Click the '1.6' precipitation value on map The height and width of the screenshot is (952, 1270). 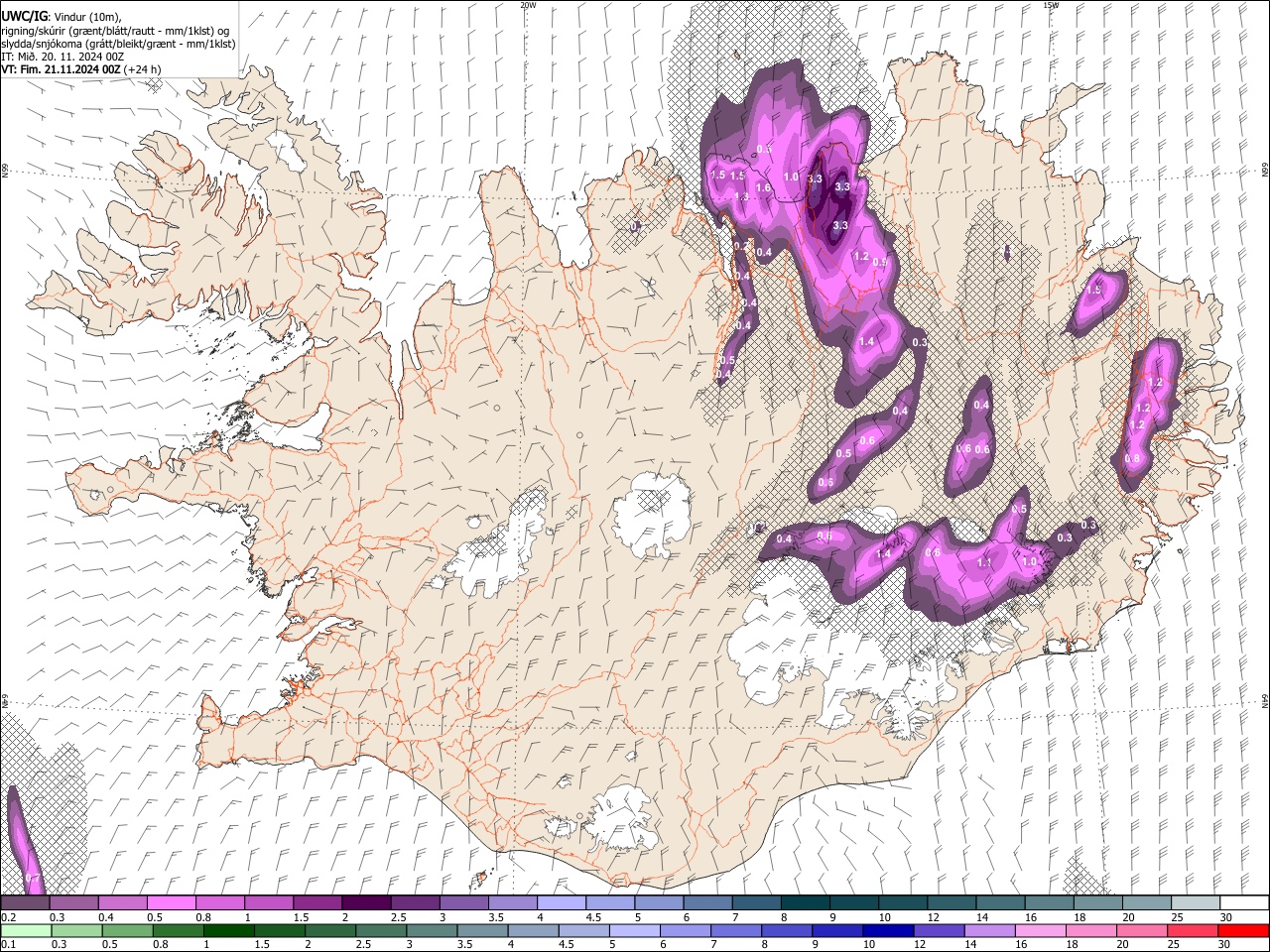pos(763,187)
